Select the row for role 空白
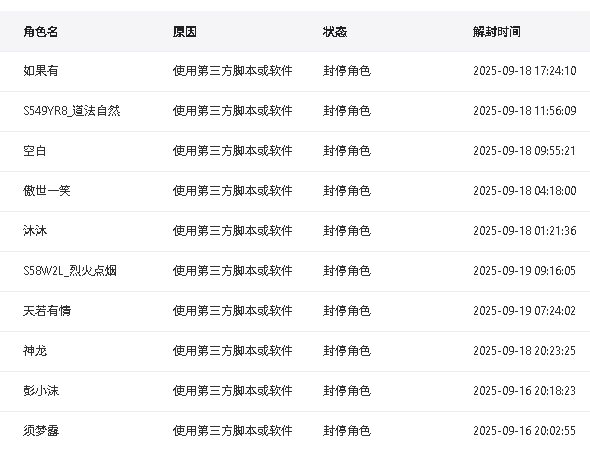Viewport: 590px width, 451px height. (295, 151)
